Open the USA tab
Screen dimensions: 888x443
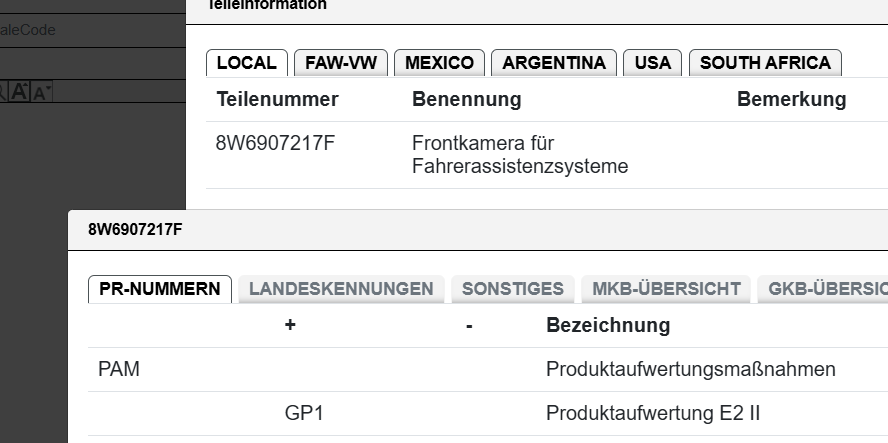tap(652, 63)
